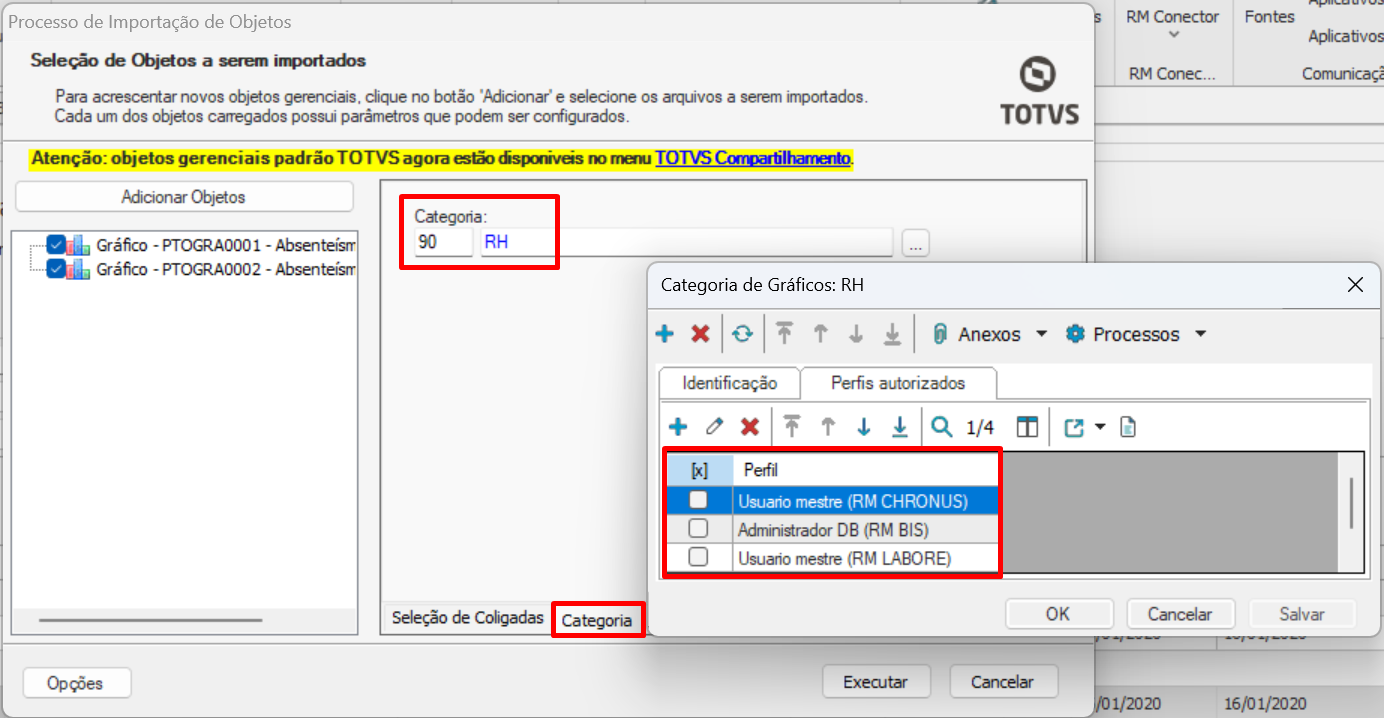Screen dimensions: 1384x718
Task: Check the Administrador DB (RM BIS) profile box
Action: [698, 528]
